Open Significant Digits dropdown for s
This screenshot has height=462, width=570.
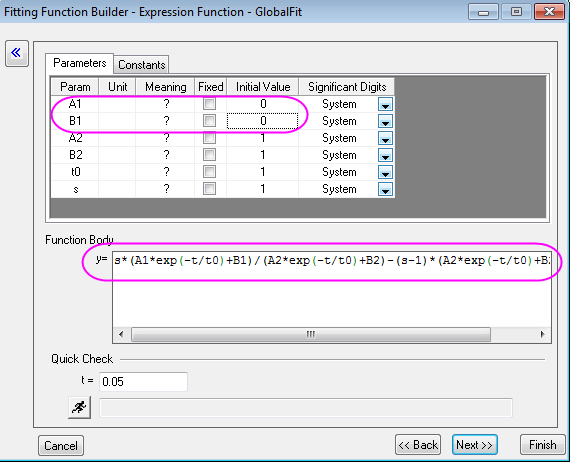[x=385, y=189]
